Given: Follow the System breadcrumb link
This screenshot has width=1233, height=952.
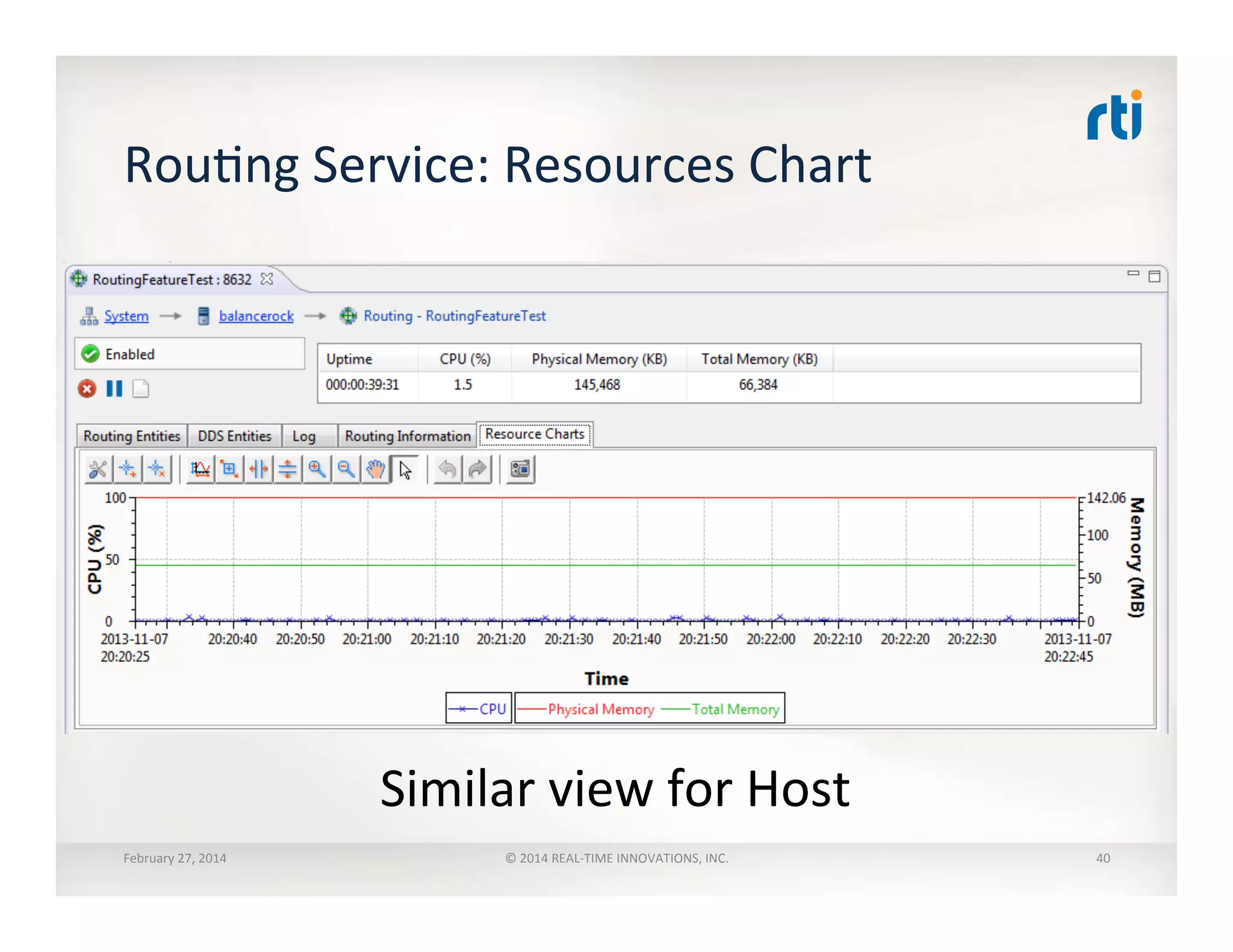Looking at the screenshot, I should point(126,316).
